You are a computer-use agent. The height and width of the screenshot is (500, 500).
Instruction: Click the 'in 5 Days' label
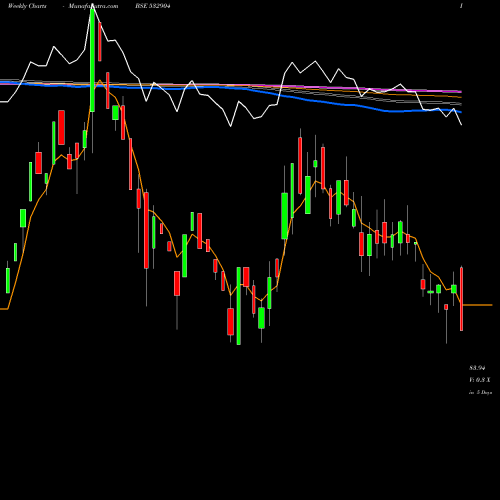coord(480,393)
